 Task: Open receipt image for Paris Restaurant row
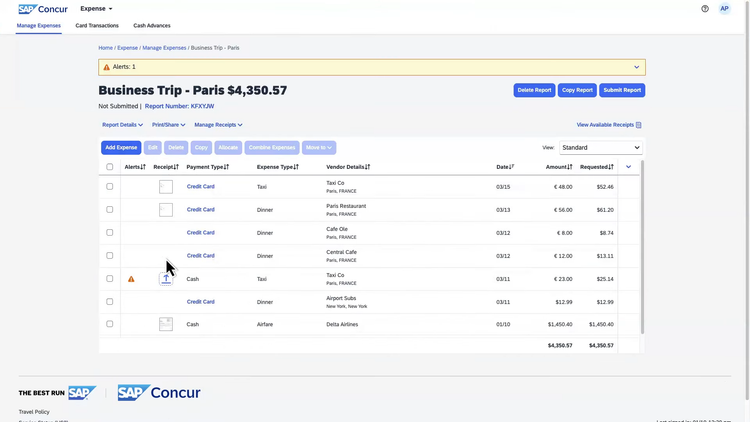tap(166, 210)
